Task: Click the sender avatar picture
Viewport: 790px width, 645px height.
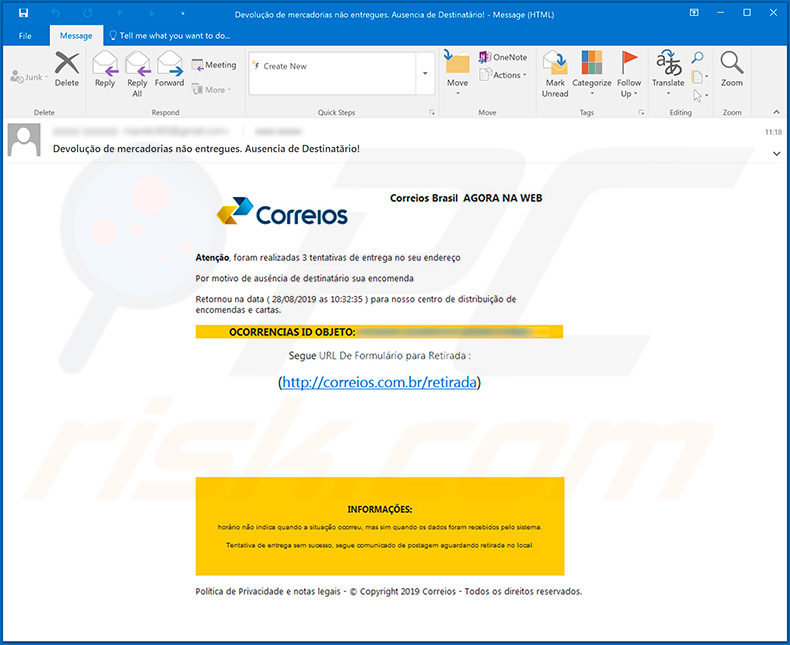Action: (24, 140)
